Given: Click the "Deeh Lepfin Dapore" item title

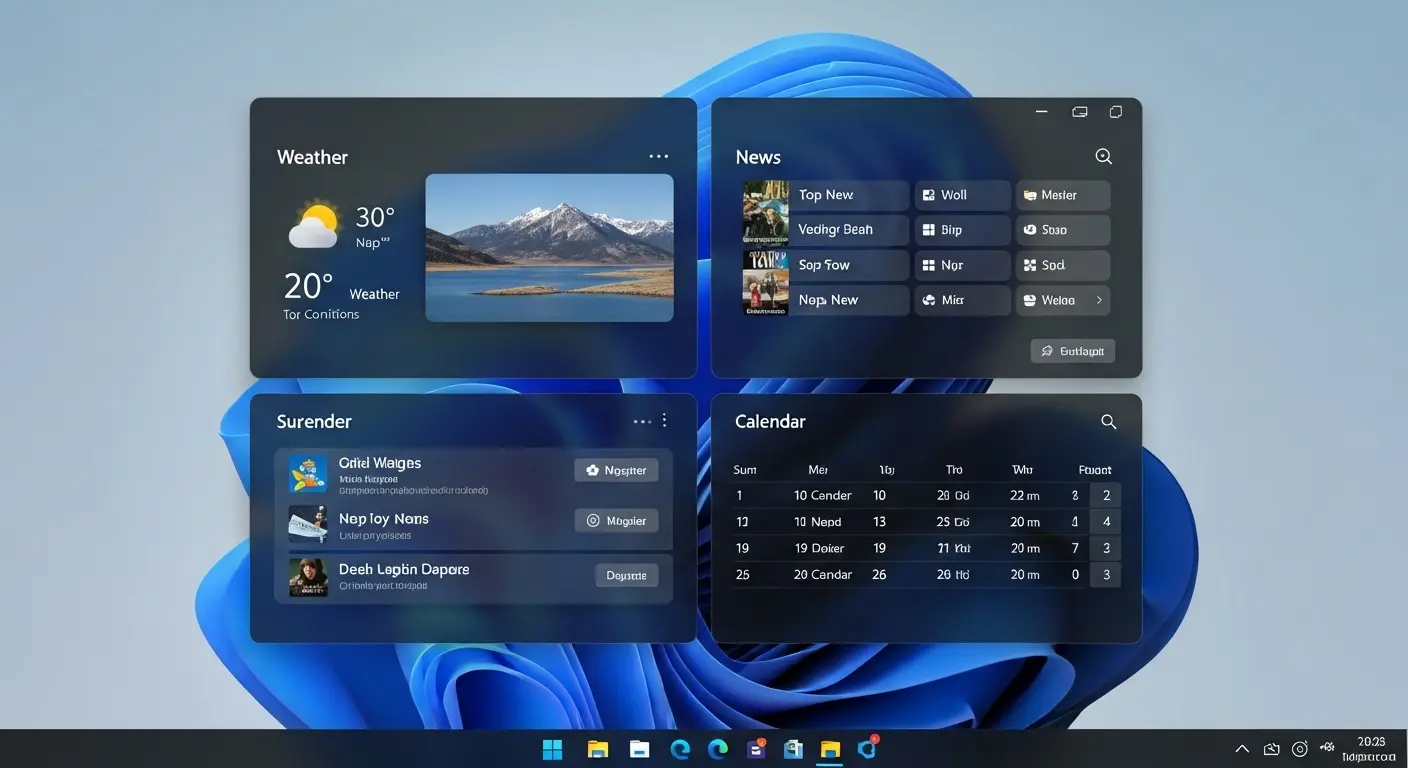Looking at the screenshot, I should (x=404, y=569).
